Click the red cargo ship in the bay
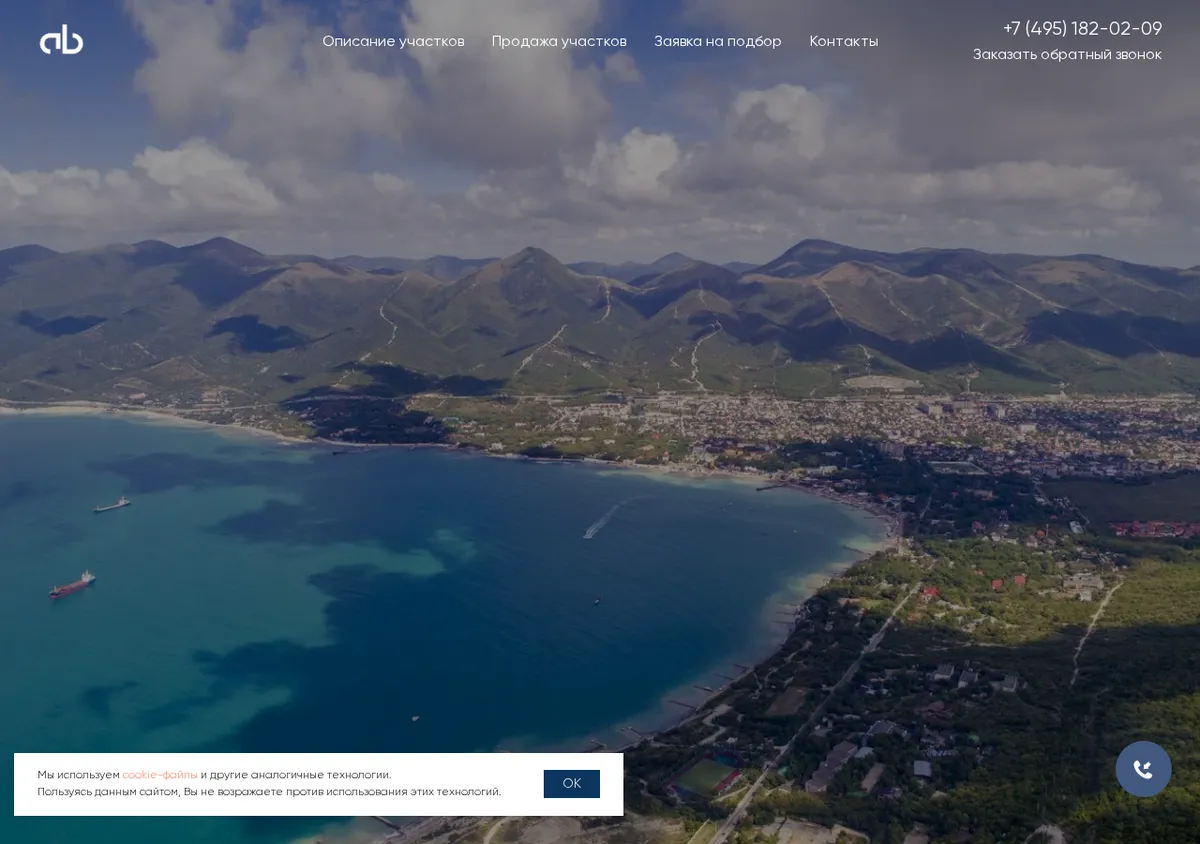This screenshot has width=1200, height=844. click(72, 585)
